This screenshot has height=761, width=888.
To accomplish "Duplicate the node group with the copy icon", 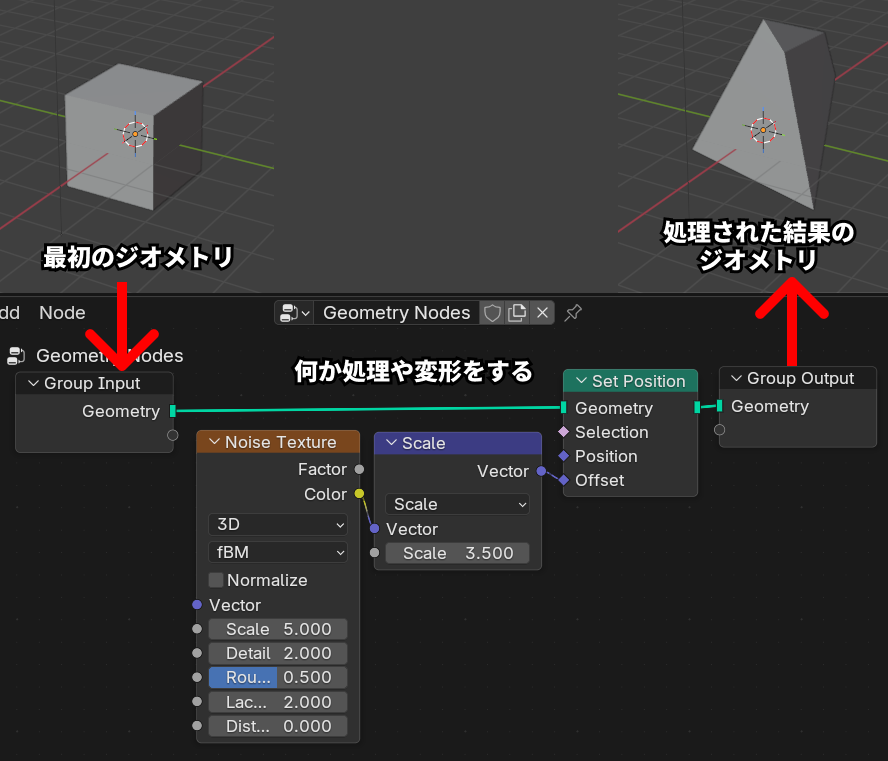I will 517,313.
